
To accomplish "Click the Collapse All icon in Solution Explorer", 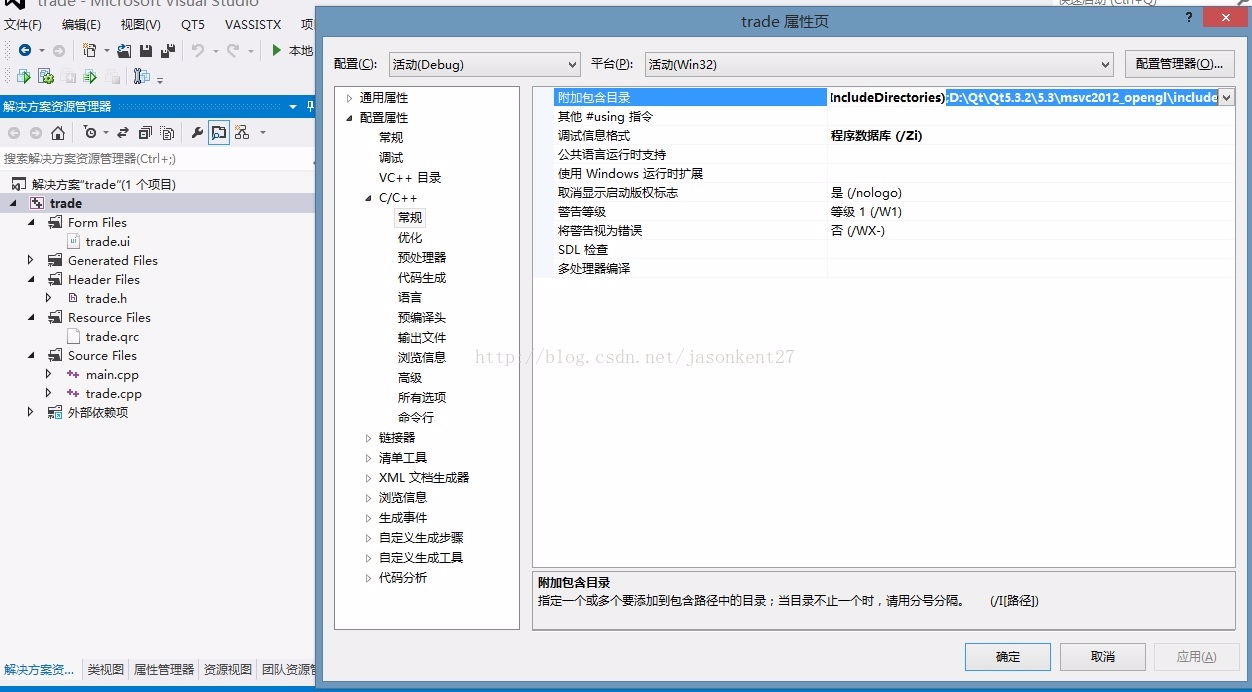I will coord(145,133).
